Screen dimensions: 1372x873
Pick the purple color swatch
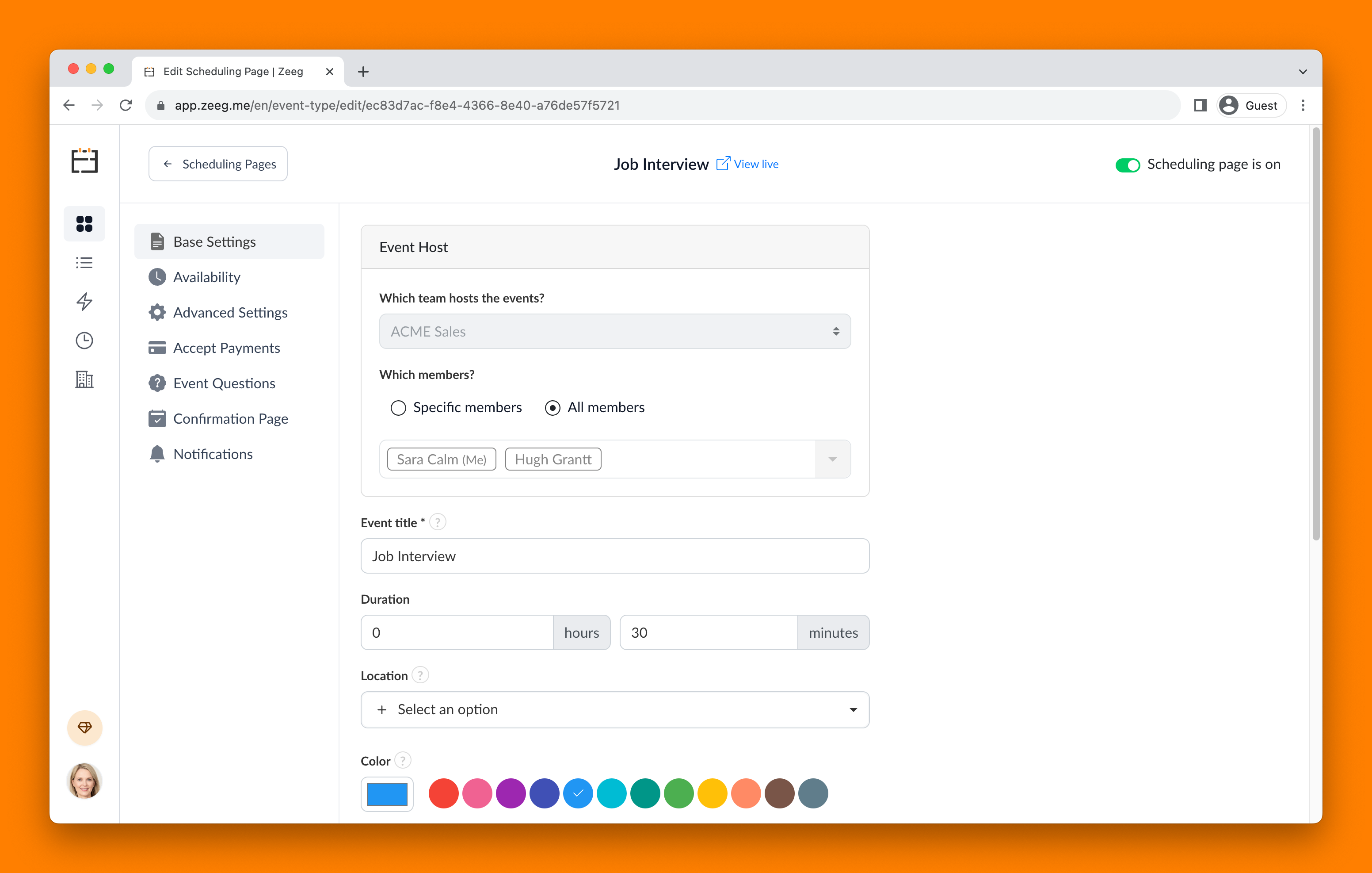tap(511, 793)
